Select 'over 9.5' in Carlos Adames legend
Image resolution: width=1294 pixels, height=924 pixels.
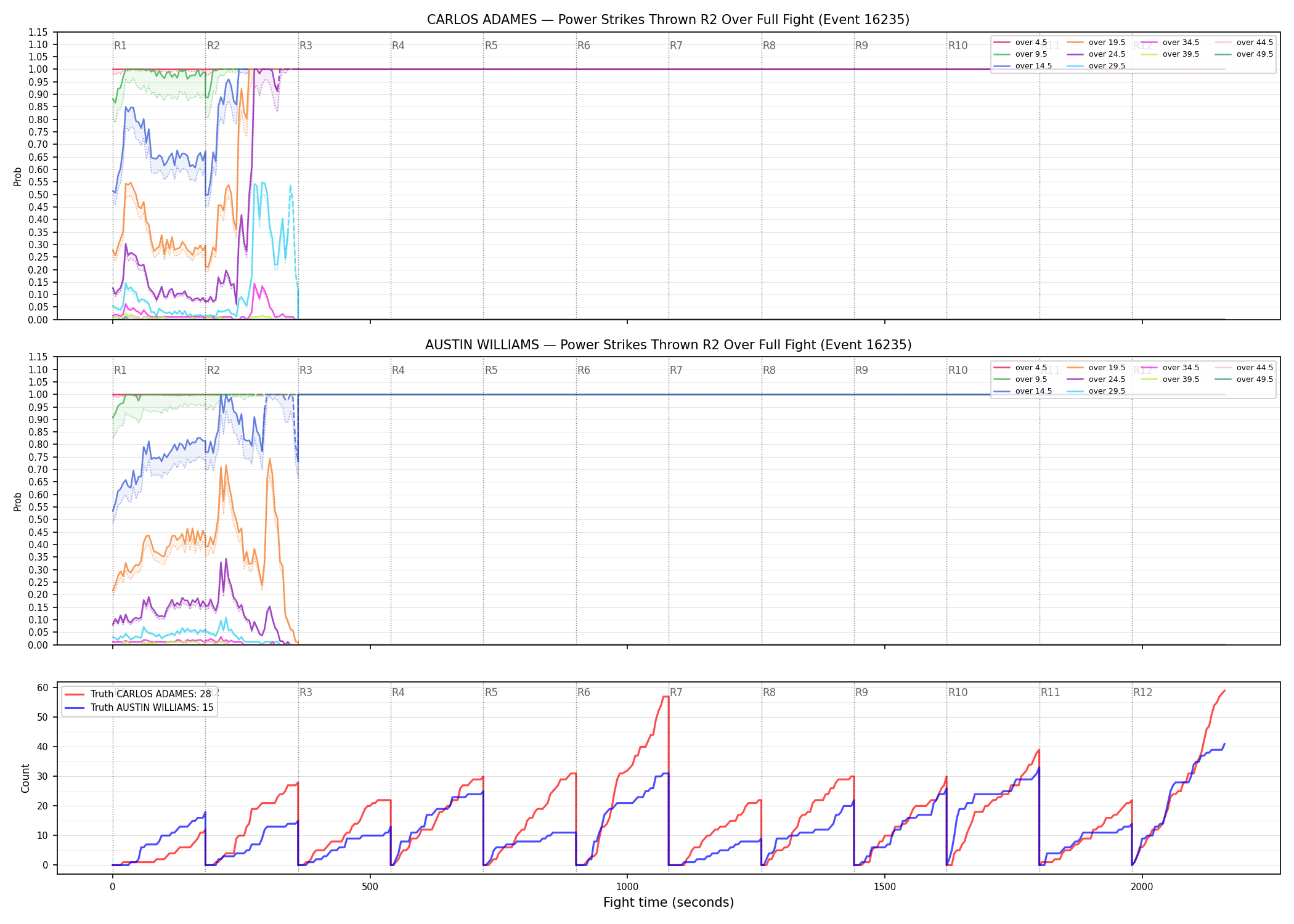click(x=1020, y=54)
